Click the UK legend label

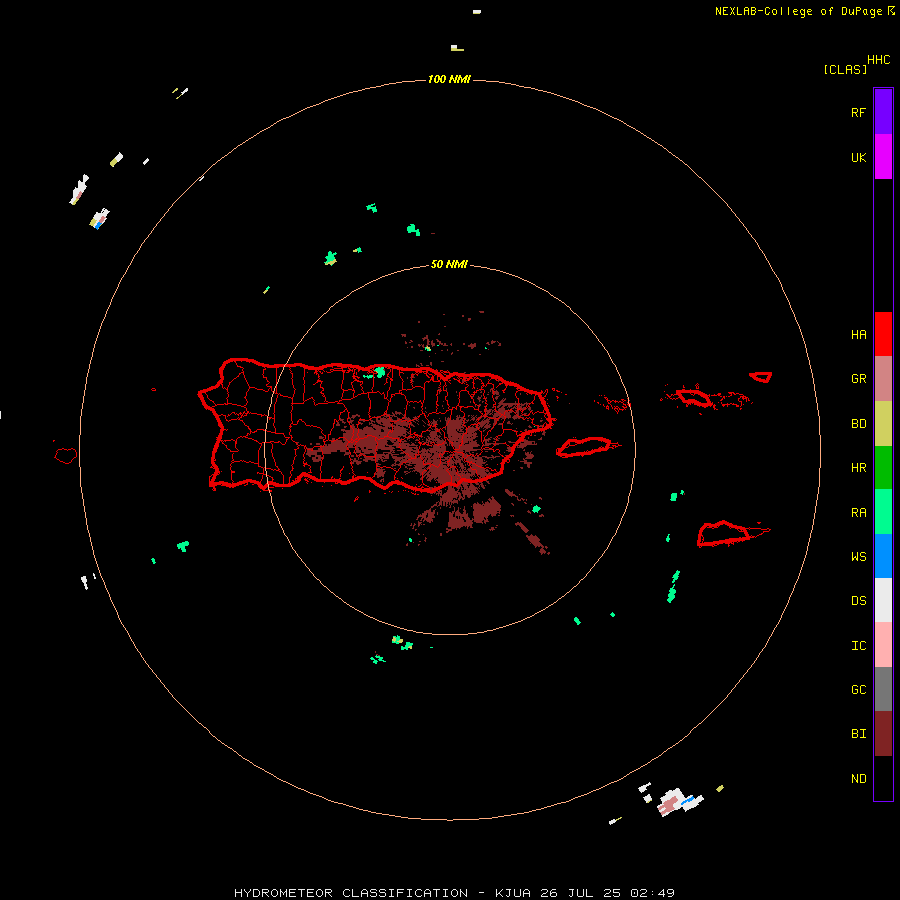[858, 157]
